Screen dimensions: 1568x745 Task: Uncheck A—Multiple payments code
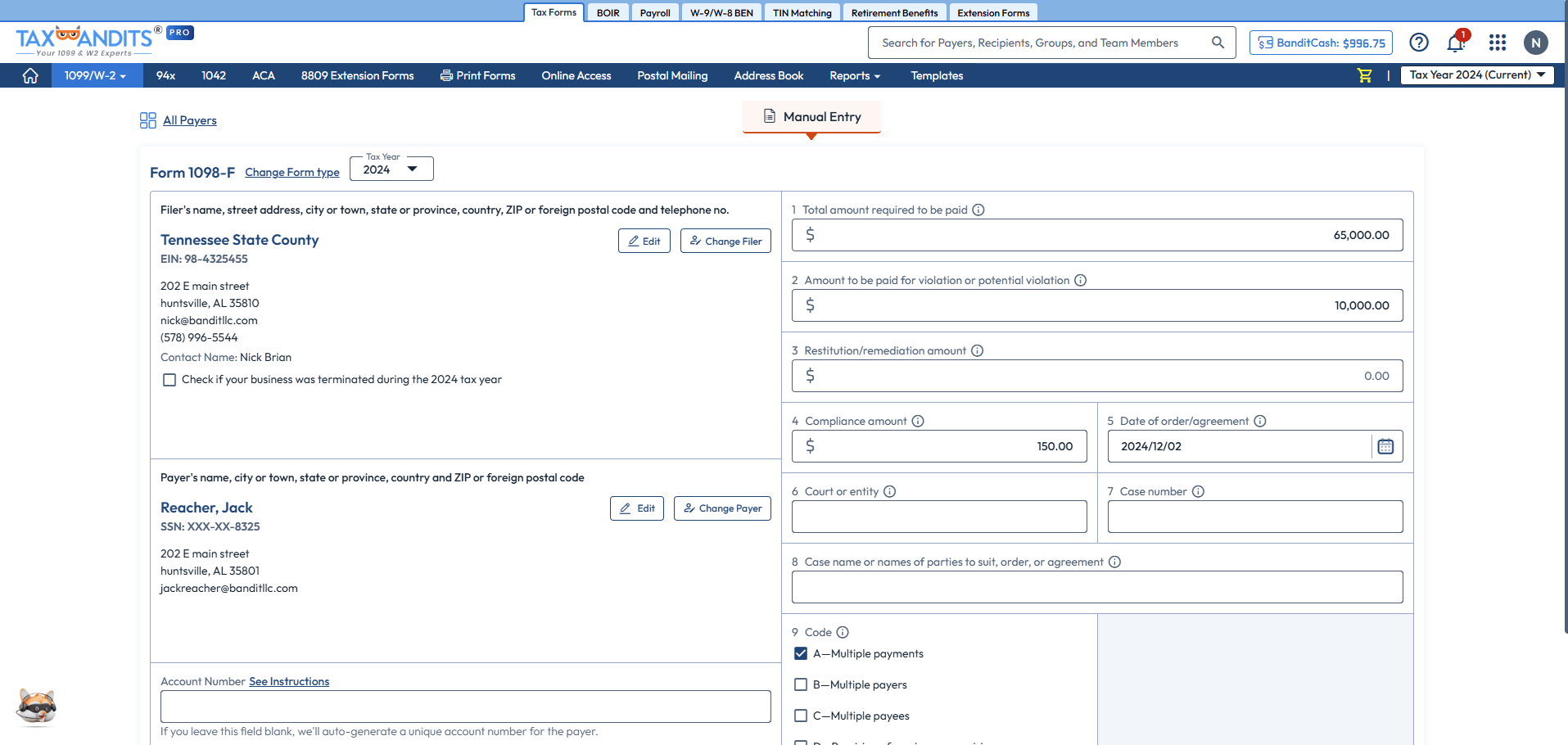pos(801,653)
